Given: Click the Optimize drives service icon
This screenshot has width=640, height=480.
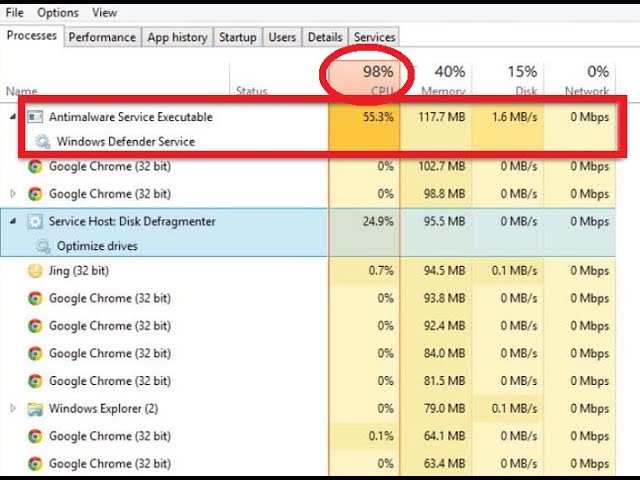Looking at the screenshot, I should click(x=42, y=246).
